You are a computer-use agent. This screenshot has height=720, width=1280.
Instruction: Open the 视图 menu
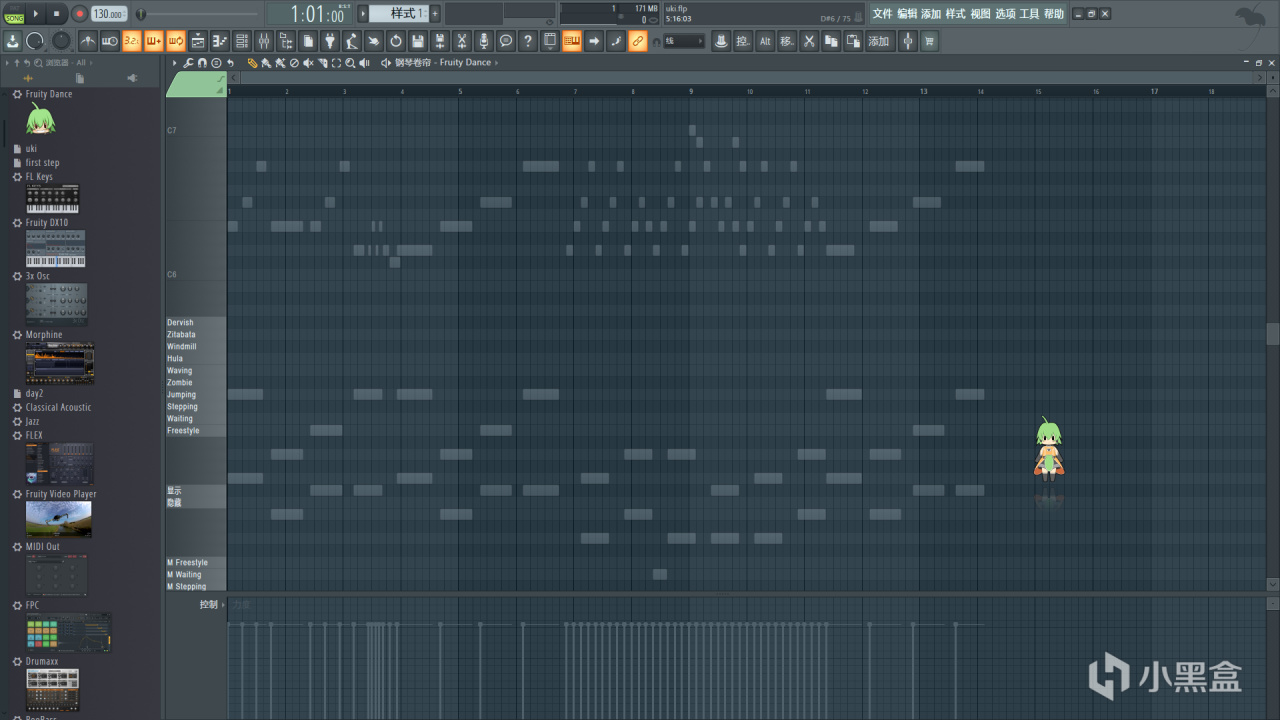coord(980,14)
